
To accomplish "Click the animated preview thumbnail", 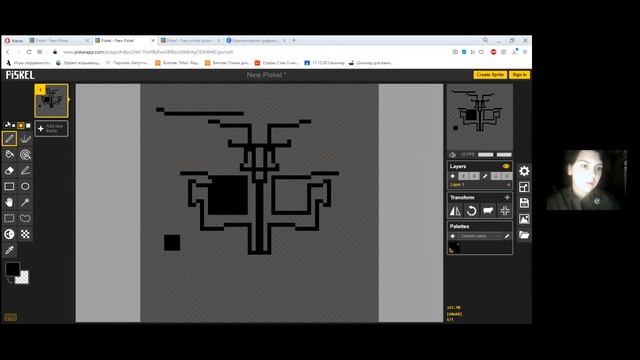I will point(480,117).
